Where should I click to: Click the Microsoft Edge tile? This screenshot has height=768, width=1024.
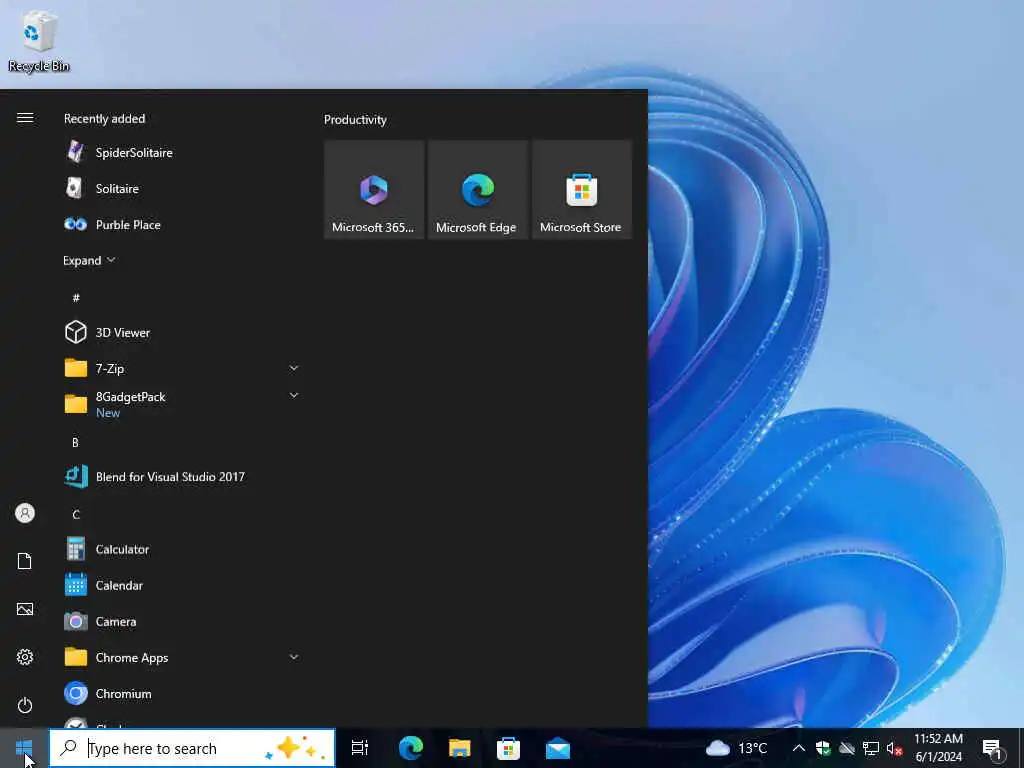point(478,189)
